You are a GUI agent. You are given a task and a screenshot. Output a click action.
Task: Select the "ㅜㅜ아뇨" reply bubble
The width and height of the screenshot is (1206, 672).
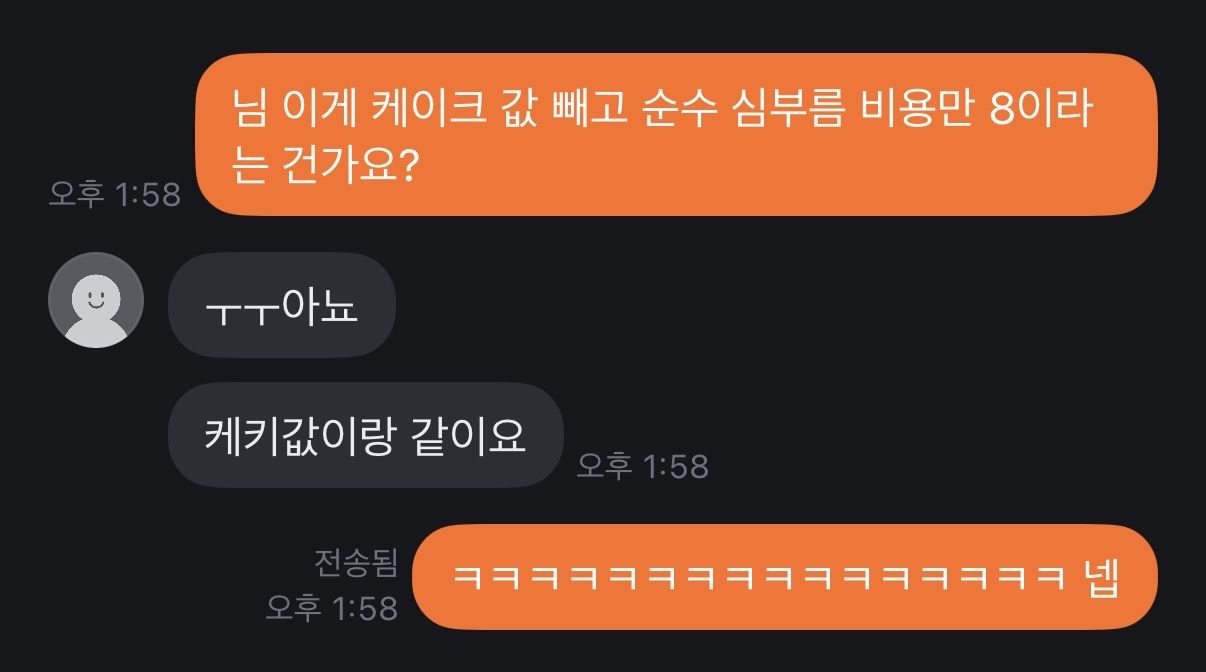point(282,305)
